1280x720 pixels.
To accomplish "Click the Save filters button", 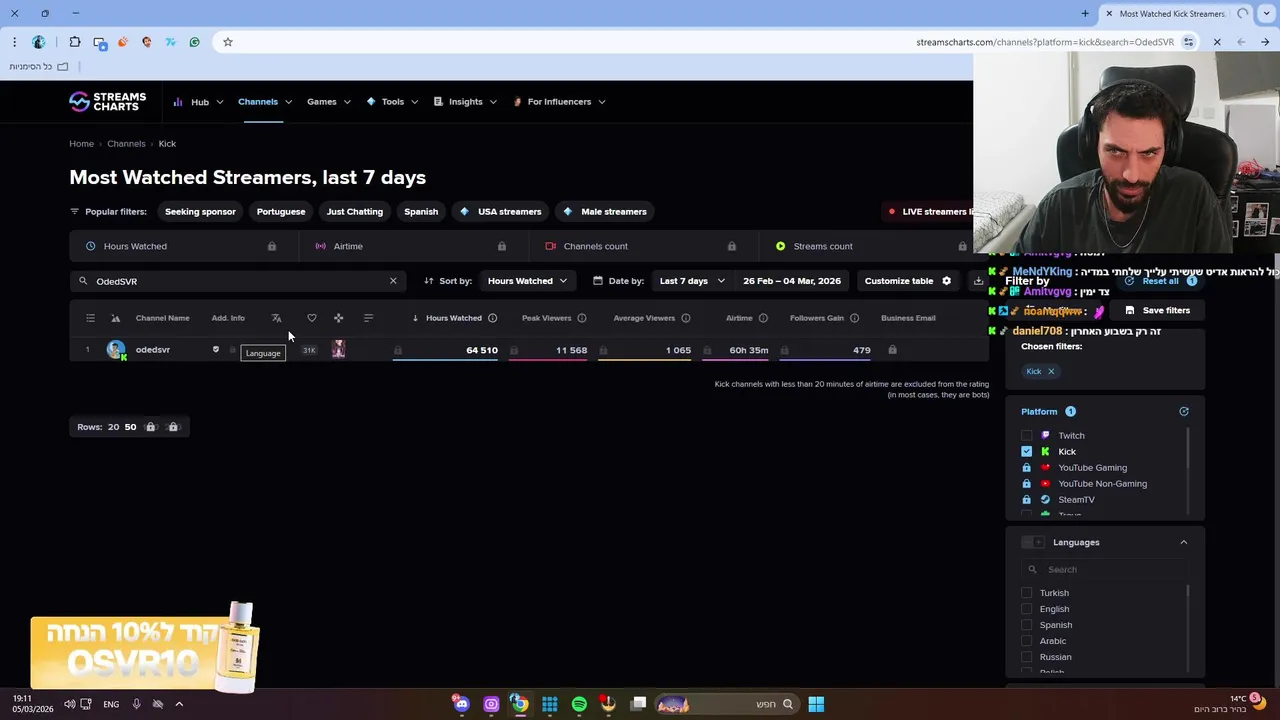I will coord(1157,310).
